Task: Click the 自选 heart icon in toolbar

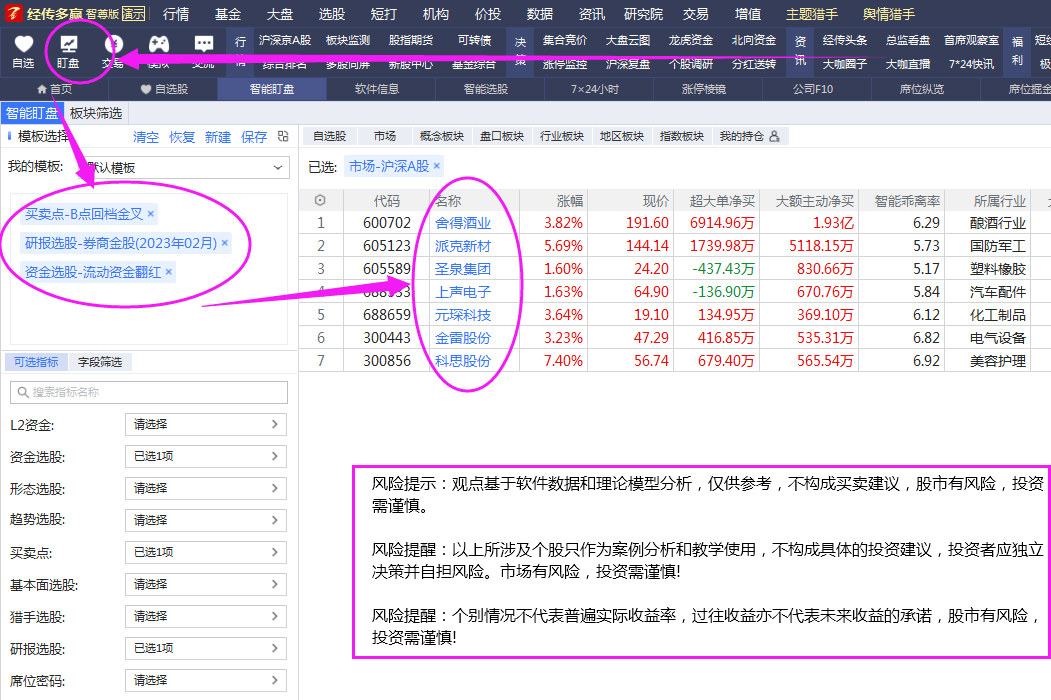Action: coord(23,44)
